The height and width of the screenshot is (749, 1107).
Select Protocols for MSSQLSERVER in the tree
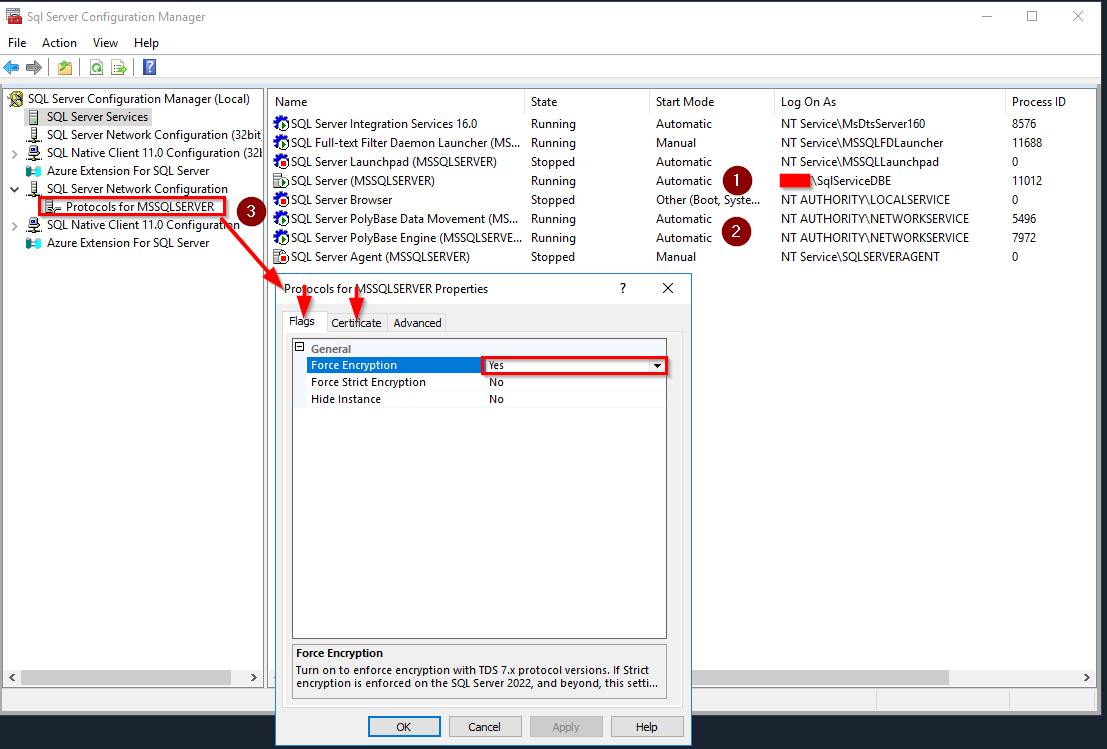click(x=137, y=206)
